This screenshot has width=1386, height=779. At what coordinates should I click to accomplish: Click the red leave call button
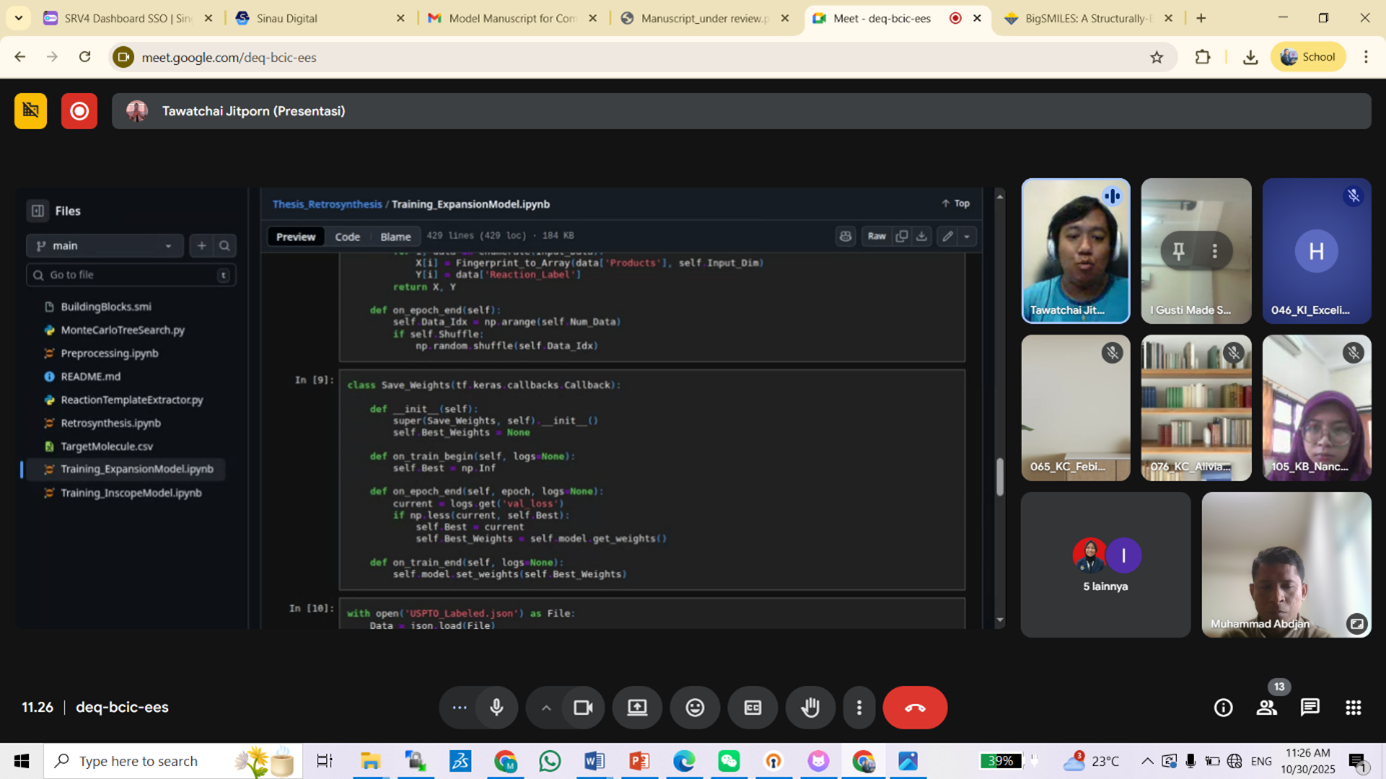(914, 708)
